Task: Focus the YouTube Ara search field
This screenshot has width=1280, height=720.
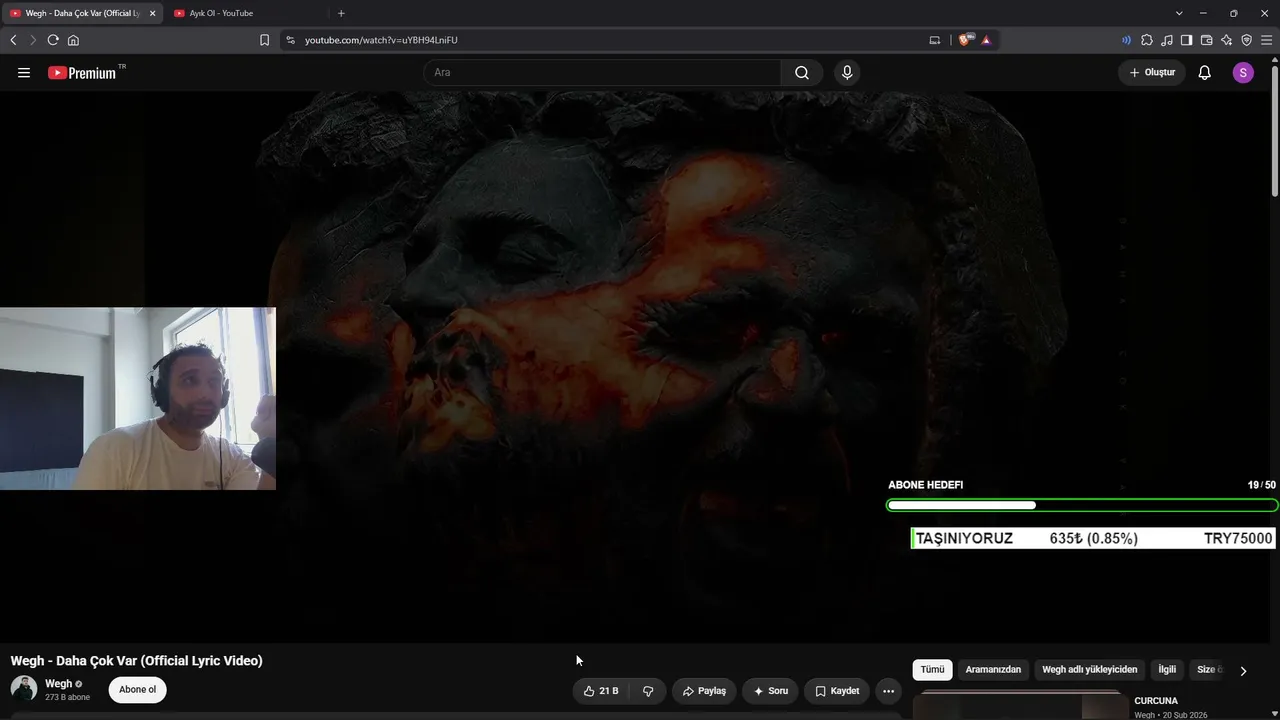Action: click(602, 73)
